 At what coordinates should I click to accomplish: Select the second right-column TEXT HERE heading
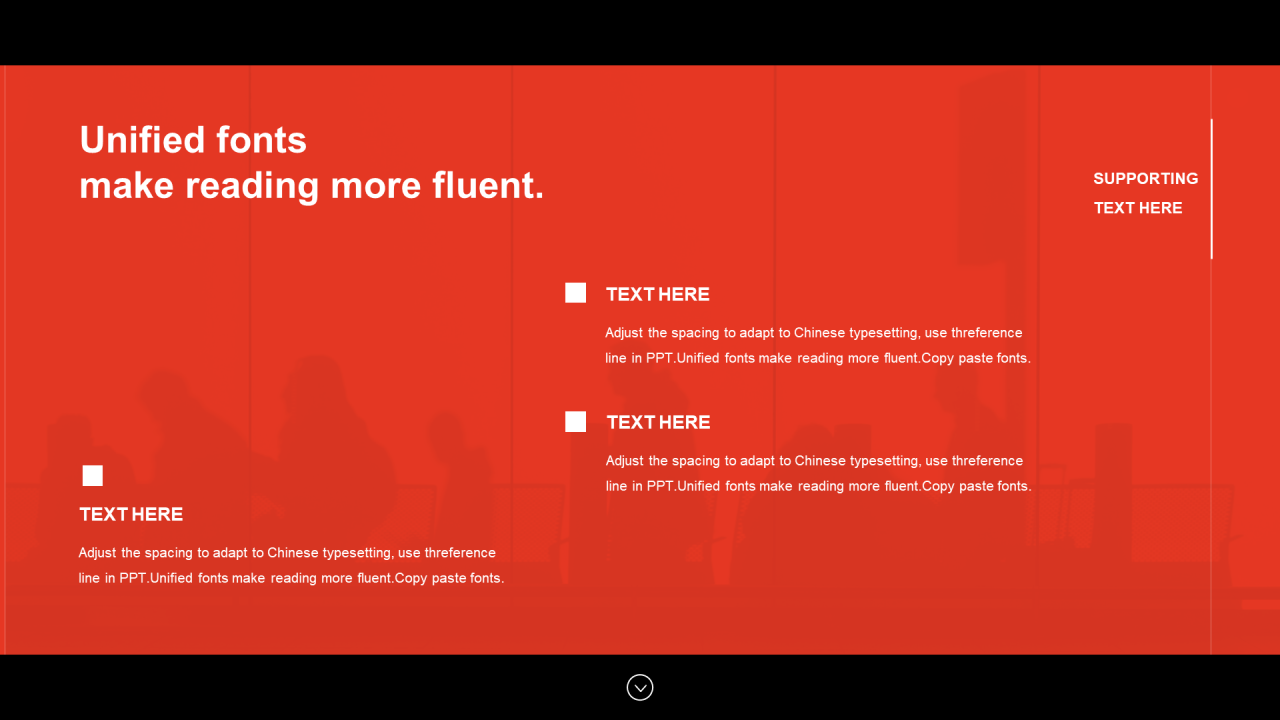click(x=658, y=422)
